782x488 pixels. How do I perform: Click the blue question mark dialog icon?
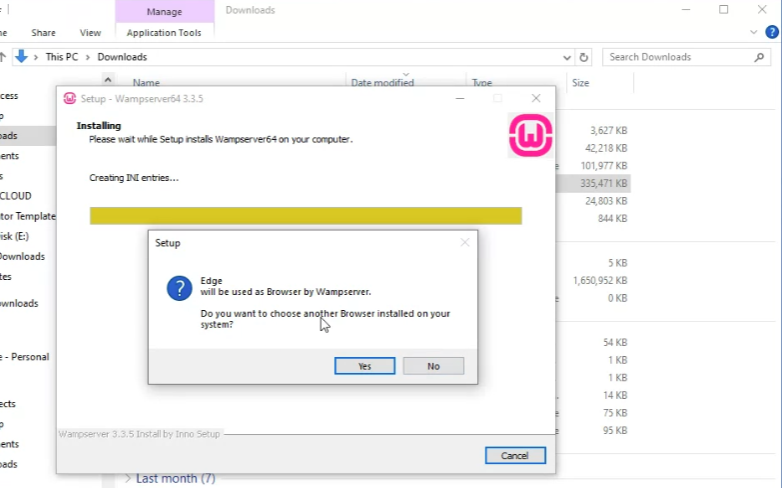tap(179, 288)
